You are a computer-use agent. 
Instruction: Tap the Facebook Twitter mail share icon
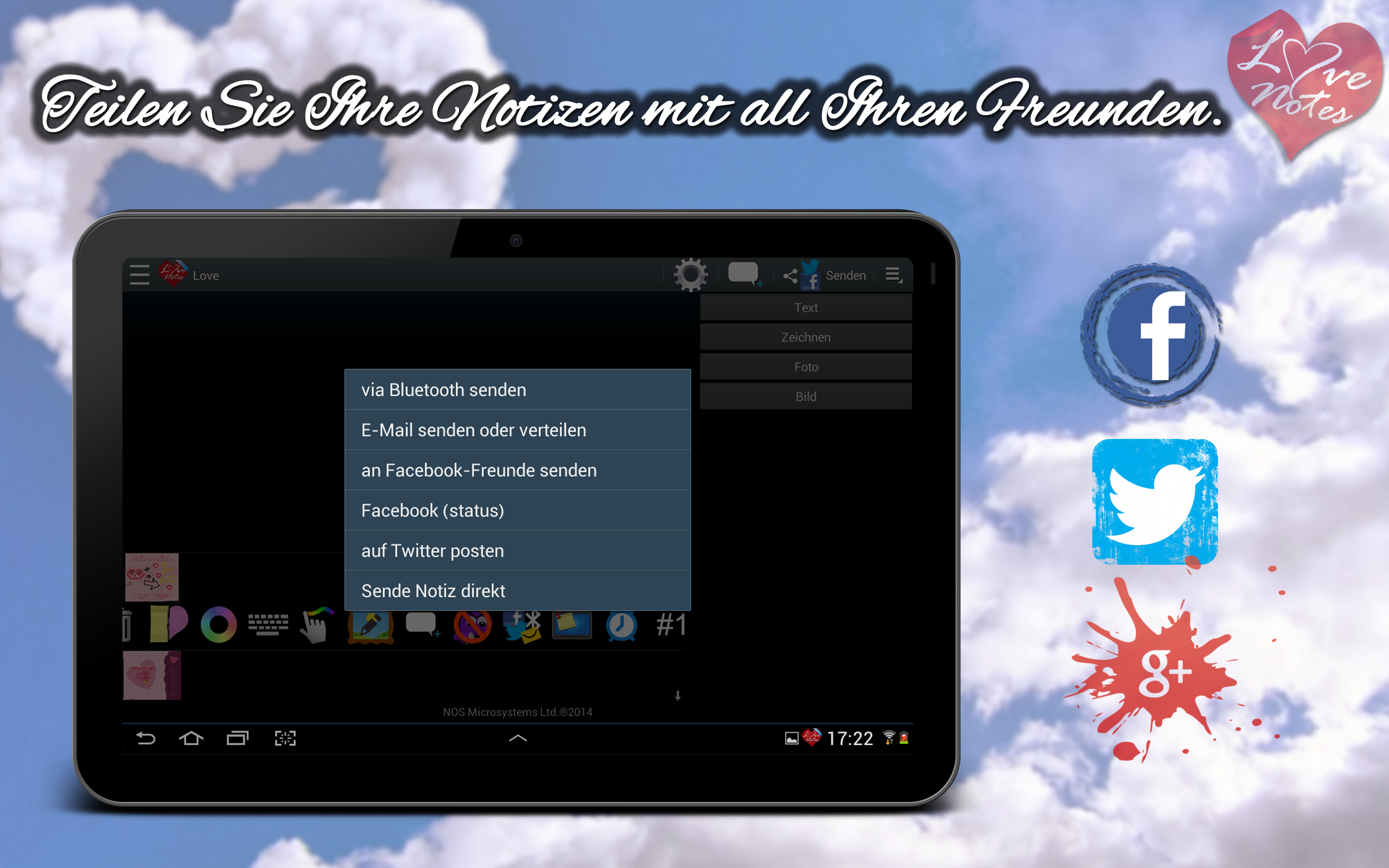tap(522, 627)
